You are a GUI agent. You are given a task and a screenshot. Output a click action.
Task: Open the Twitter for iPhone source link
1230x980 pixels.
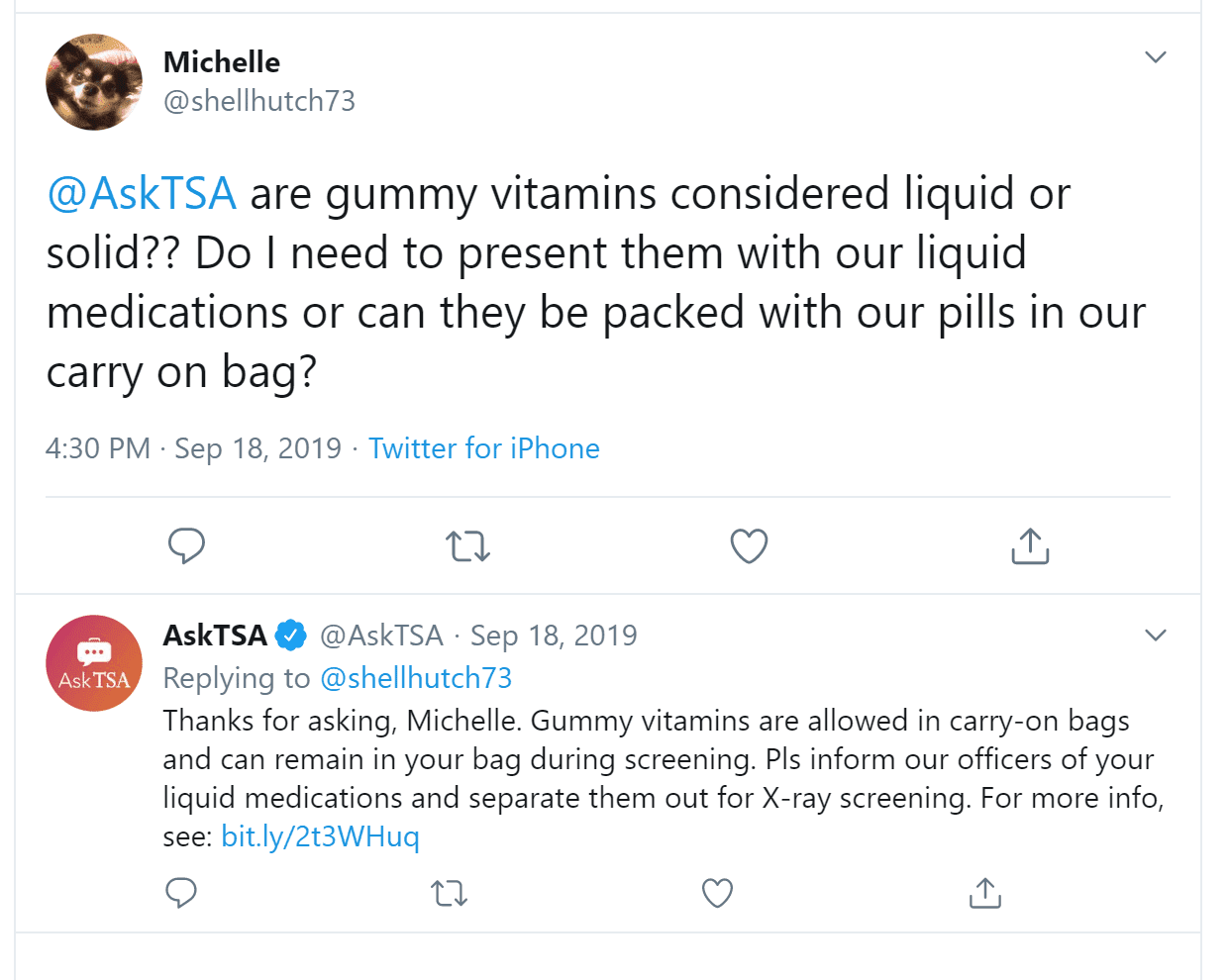pyautogui.click(x=484, y=448)
